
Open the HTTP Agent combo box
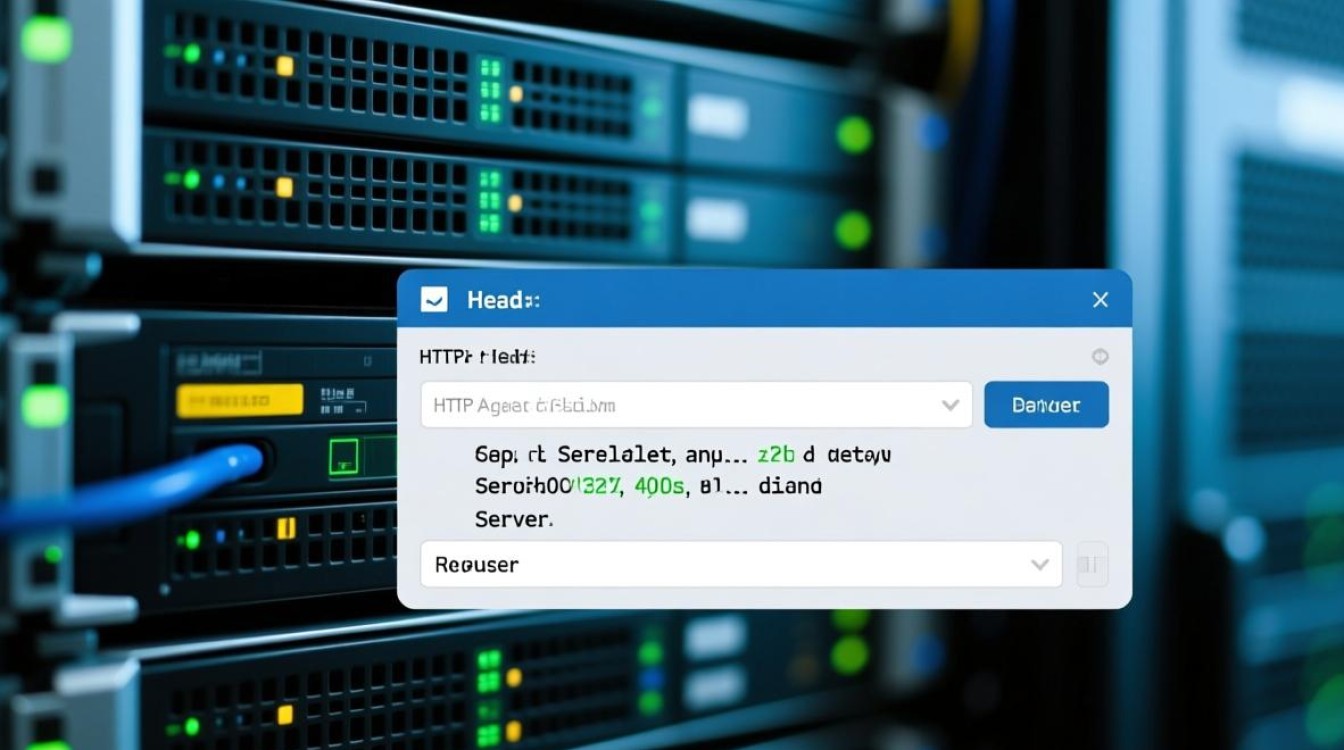pos(696,405)
